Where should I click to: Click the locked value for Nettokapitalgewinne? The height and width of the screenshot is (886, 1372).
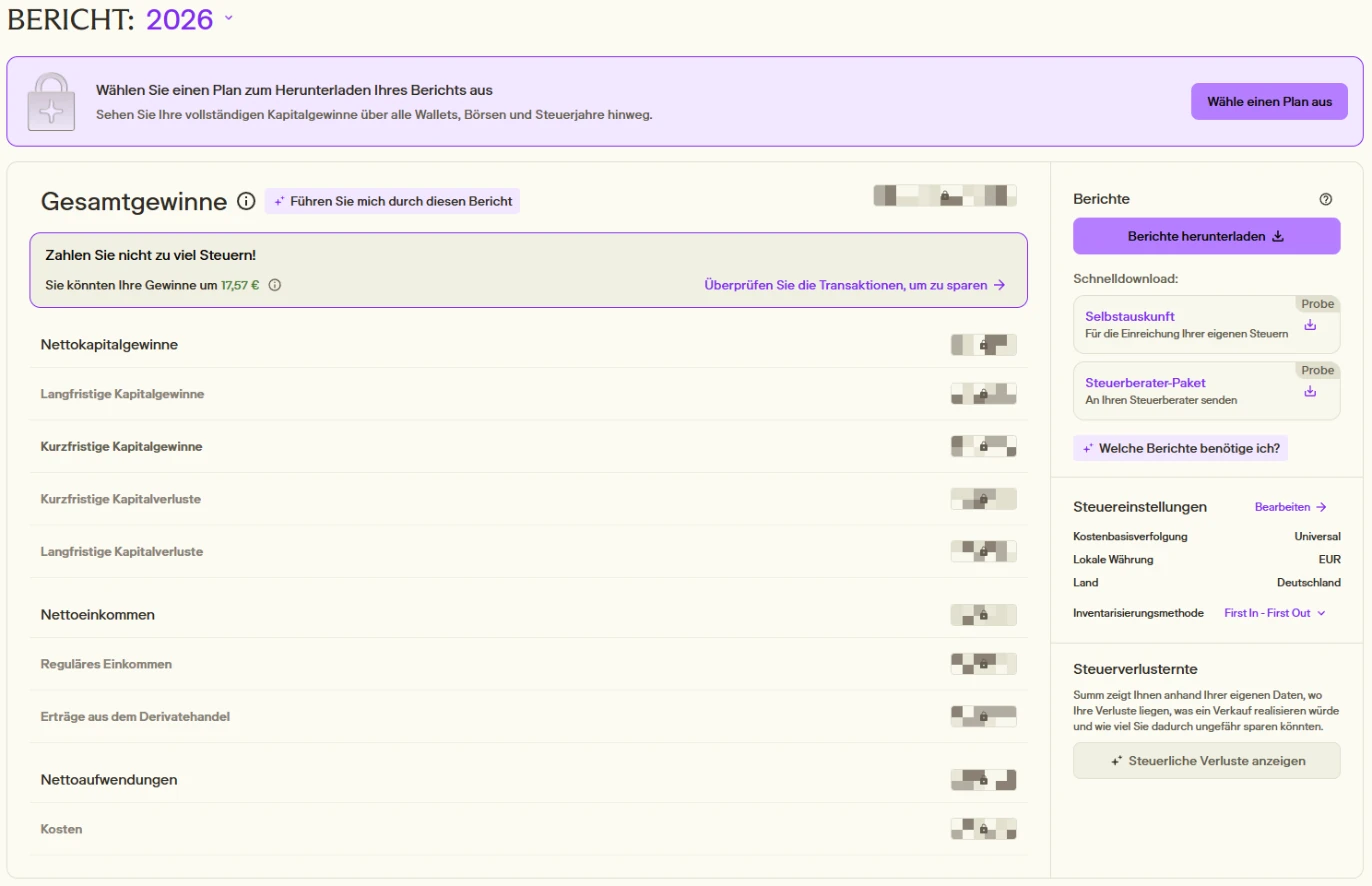[x=983, y=345]
